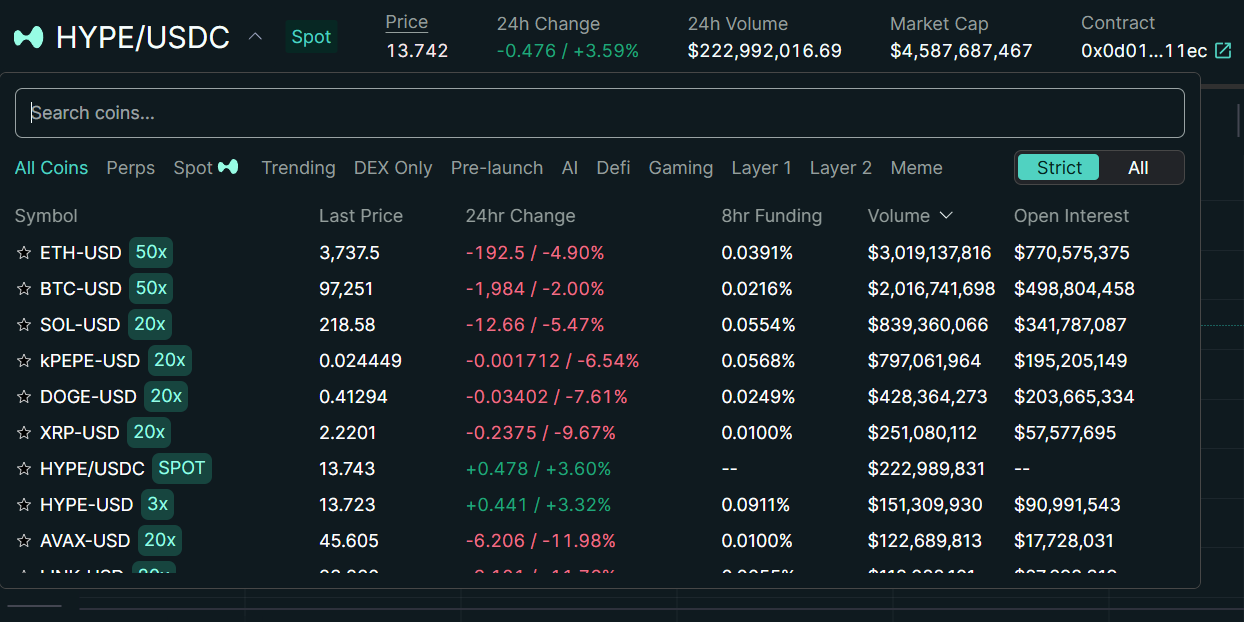Switch filter mode to All
Viewport: 1244px width, 622px height.
pyautogui.click(x=1138, y=167)
